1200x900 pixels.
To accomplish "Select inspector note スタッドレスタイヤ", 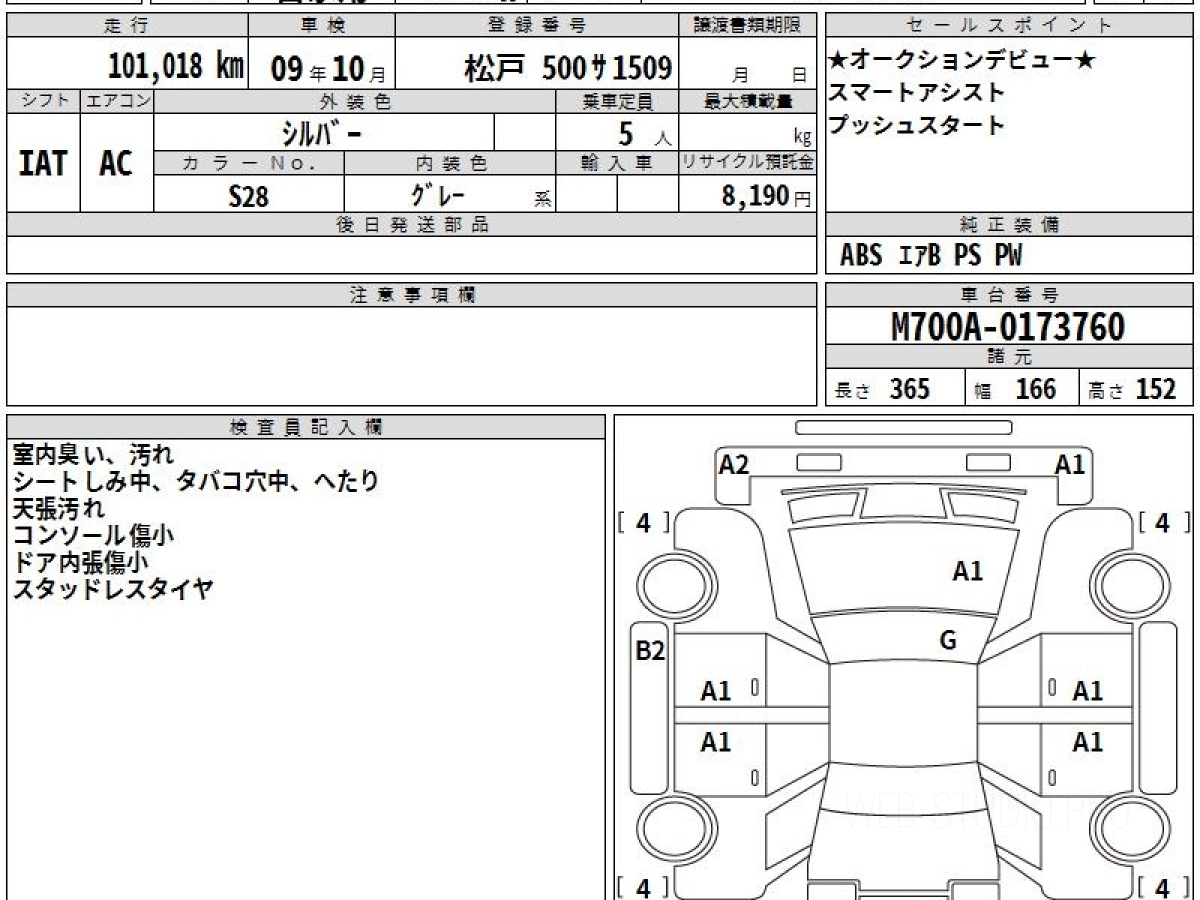I will click(x=113, y=589).
